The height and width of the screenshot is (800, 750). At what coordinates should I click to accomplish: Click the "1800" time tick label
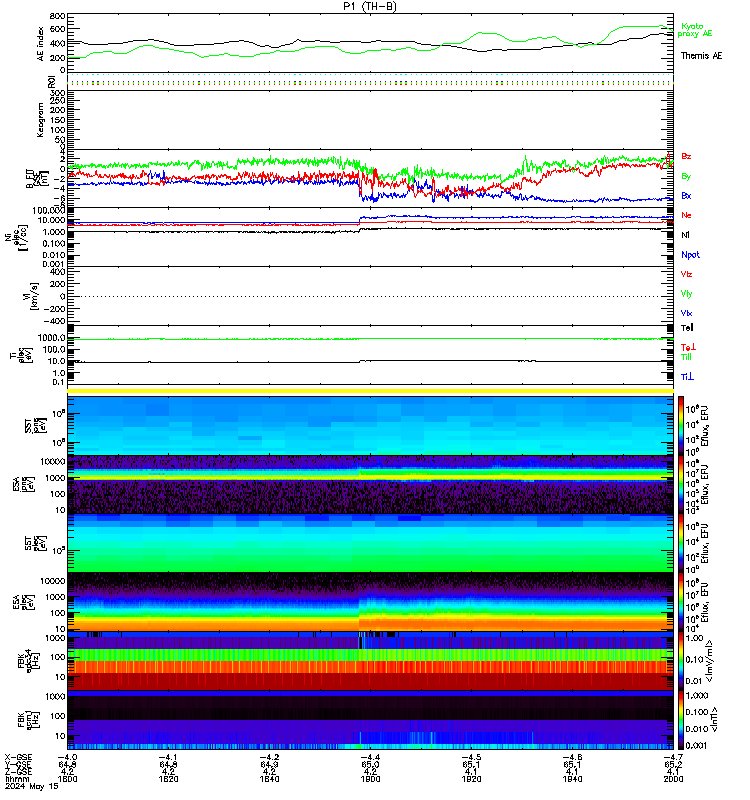click(67, 779)
